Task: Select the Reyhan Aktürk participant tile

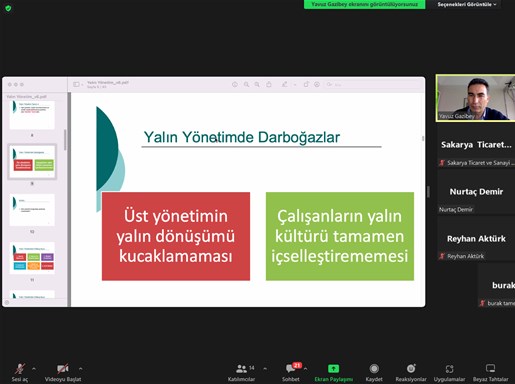Action: (x=476, y=241)
